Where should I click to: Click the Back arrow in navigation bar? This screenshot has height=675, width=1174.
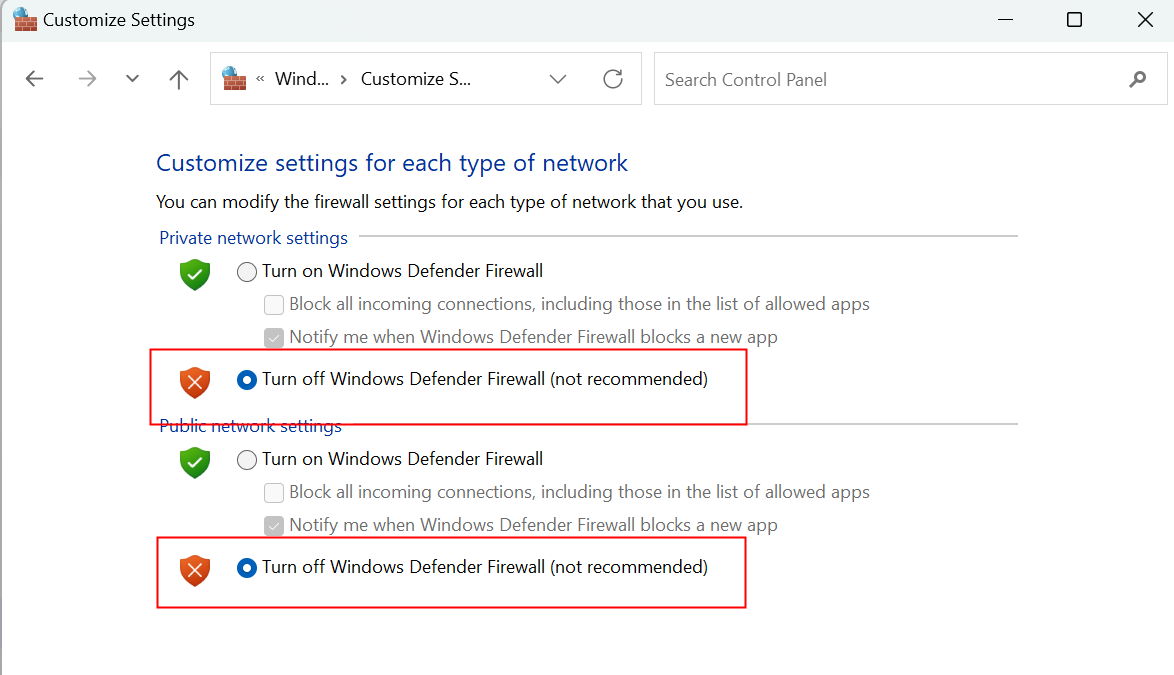coord(35,79)
